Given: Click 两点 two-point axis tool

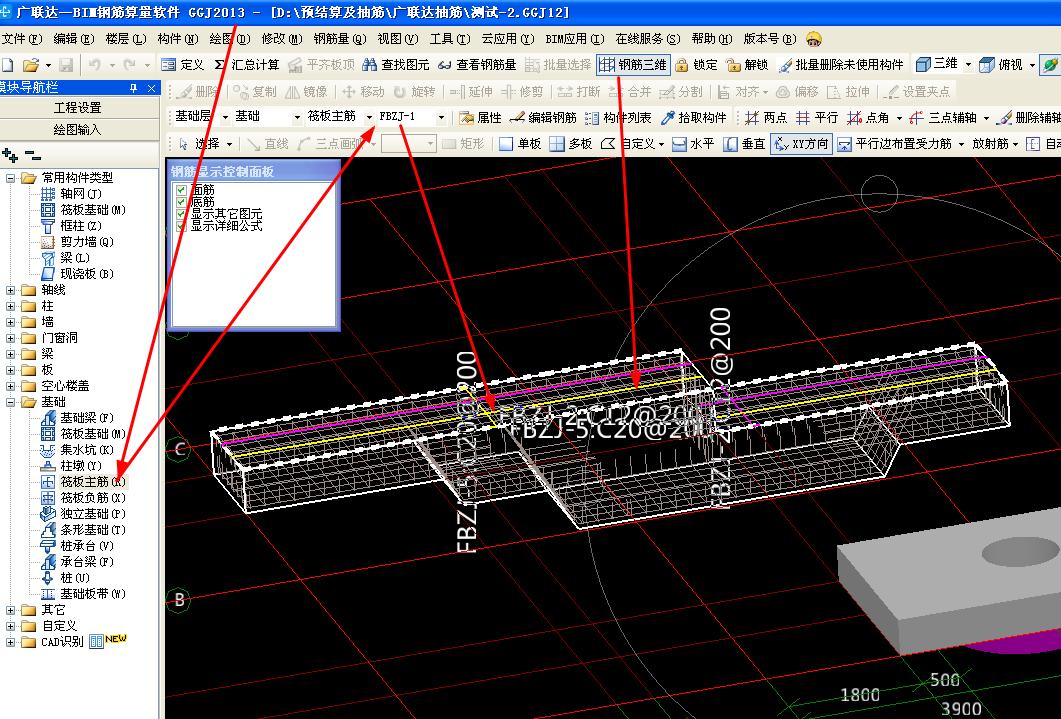Looking at the screenshot, I should pos(766,118).
